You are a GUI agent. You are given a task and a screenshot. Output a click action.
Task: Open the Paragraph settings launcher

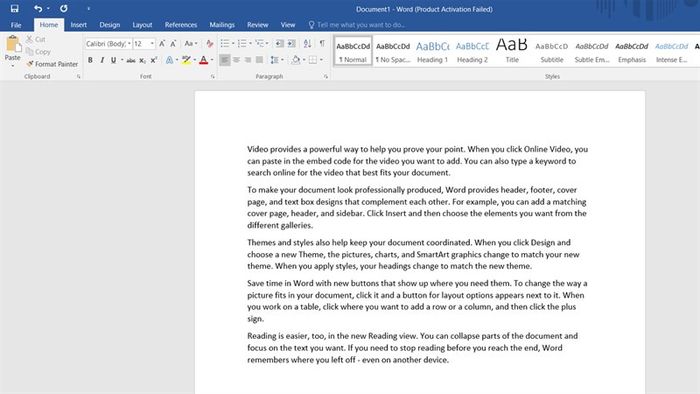(326, 77)
